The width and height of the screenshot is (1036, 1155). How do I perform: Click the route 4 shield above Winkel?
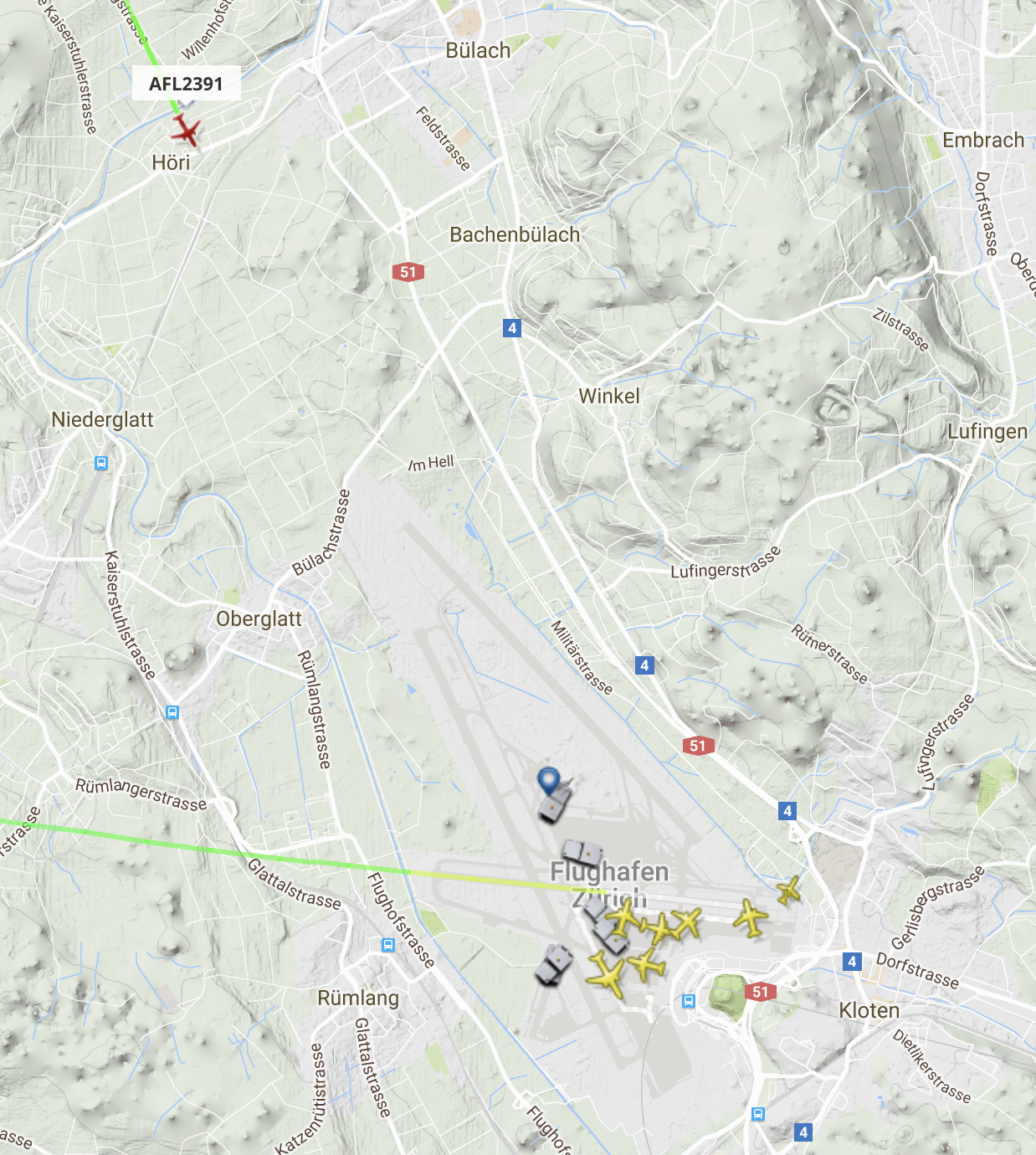pos(512,328)
